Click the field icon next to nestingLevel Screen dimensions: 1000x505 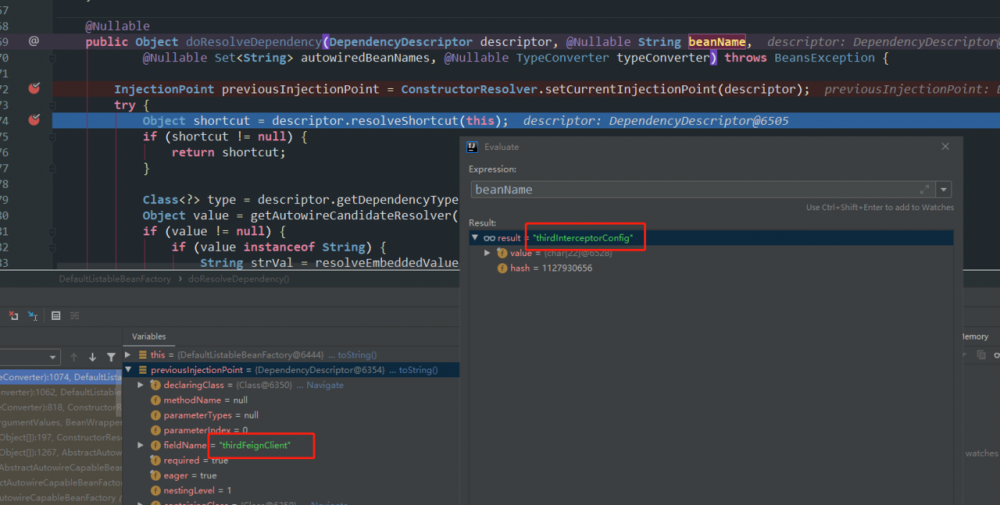[x=155, y=490]
